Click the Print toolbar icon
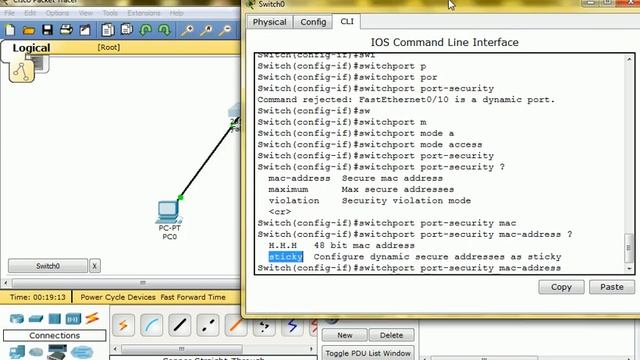The height and width of the screenshot is (360, 640). pos(66,30)
